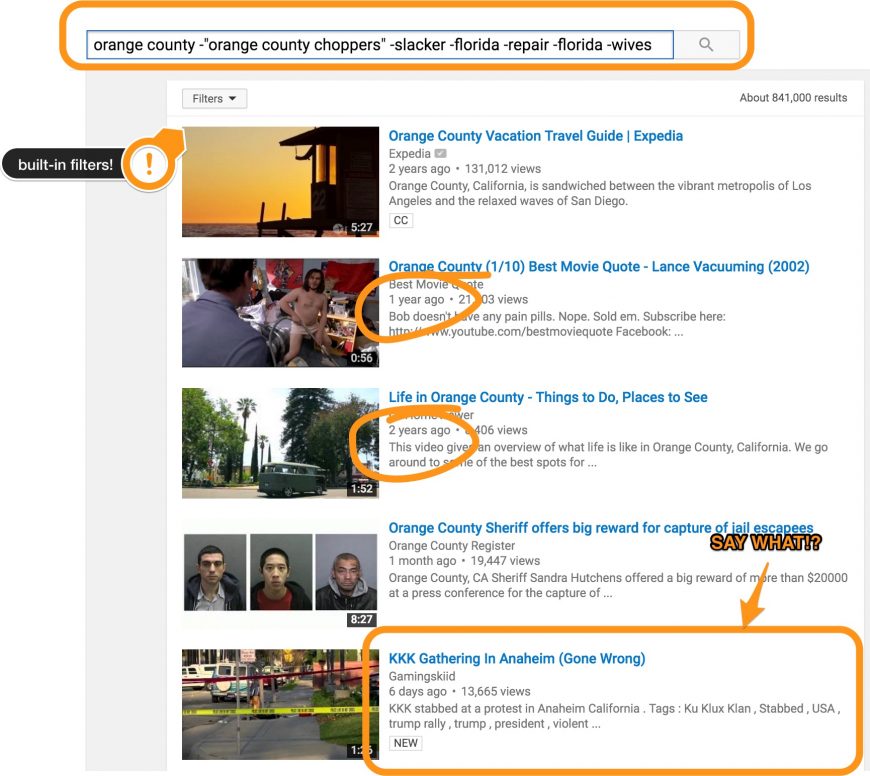Screen dimensions: 870x776
Task: Click into the YouTube search query field
Action: click(380, 44)
